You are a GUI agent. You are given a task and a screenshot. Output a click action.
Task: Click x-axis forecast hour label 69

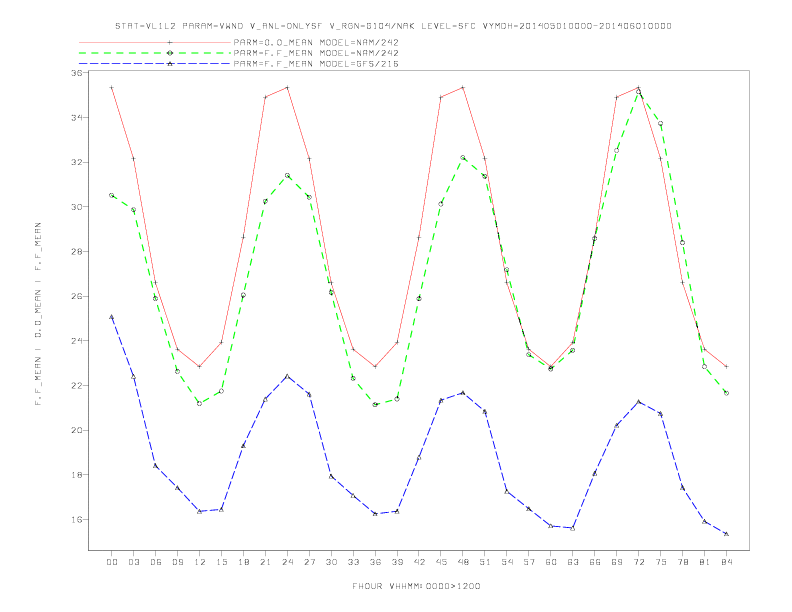point(617,562)
